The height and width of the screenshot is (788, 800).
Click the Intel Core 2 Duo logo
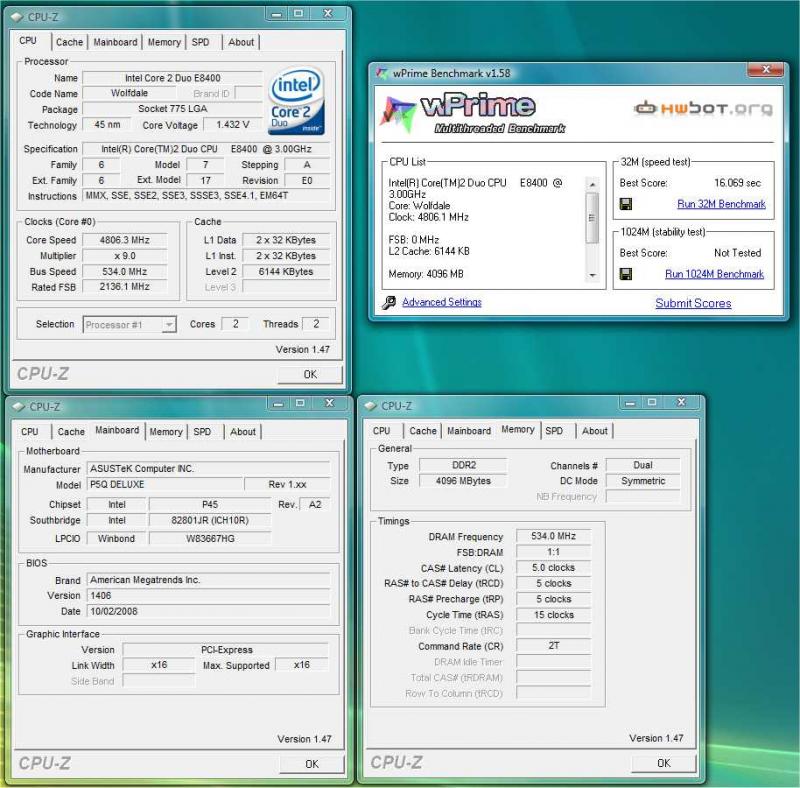pyautogui.click(x=296, y=101)
